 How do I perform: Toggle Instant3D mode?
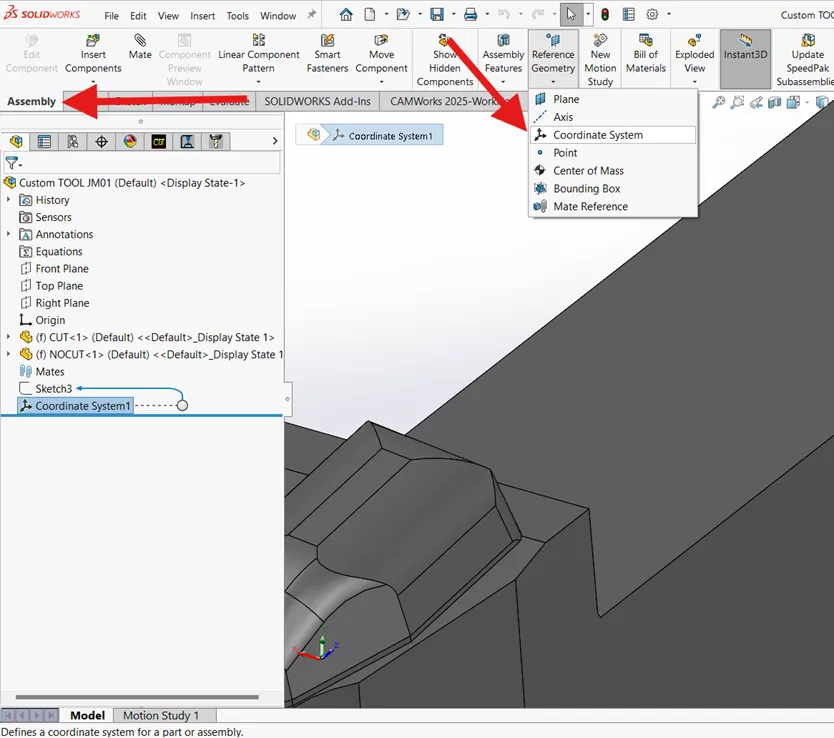coord(744,55)
